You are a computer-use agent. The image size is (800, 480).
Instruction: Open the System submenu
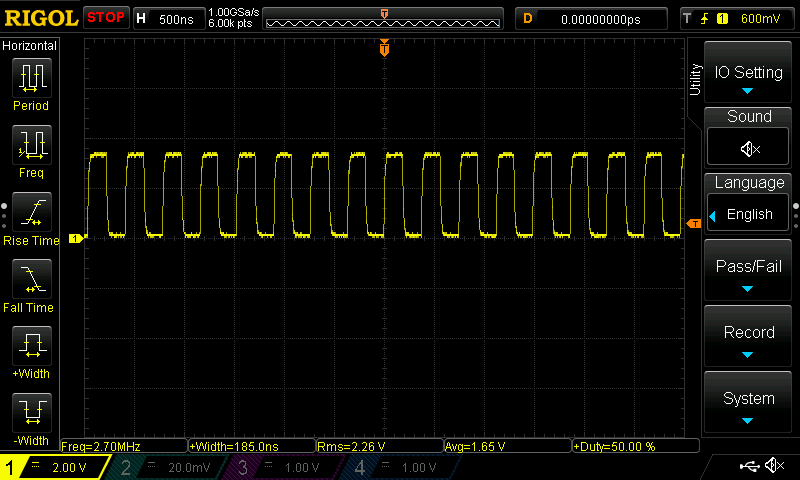point(747,403)
